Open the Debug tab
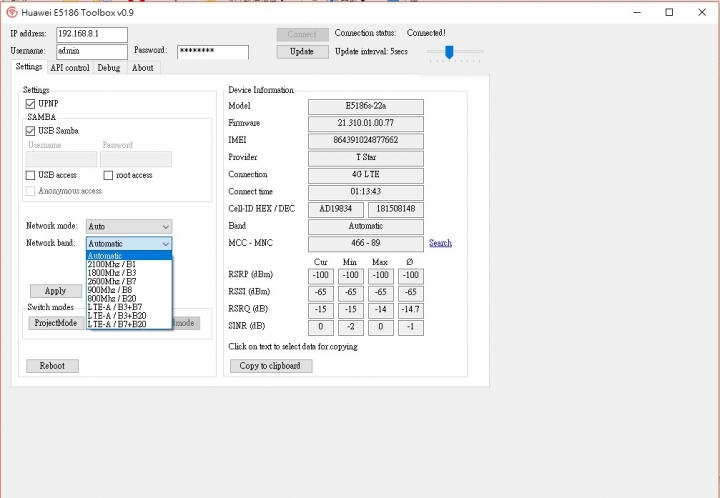This screenshot has width=720, height=498. coord(108,68)
